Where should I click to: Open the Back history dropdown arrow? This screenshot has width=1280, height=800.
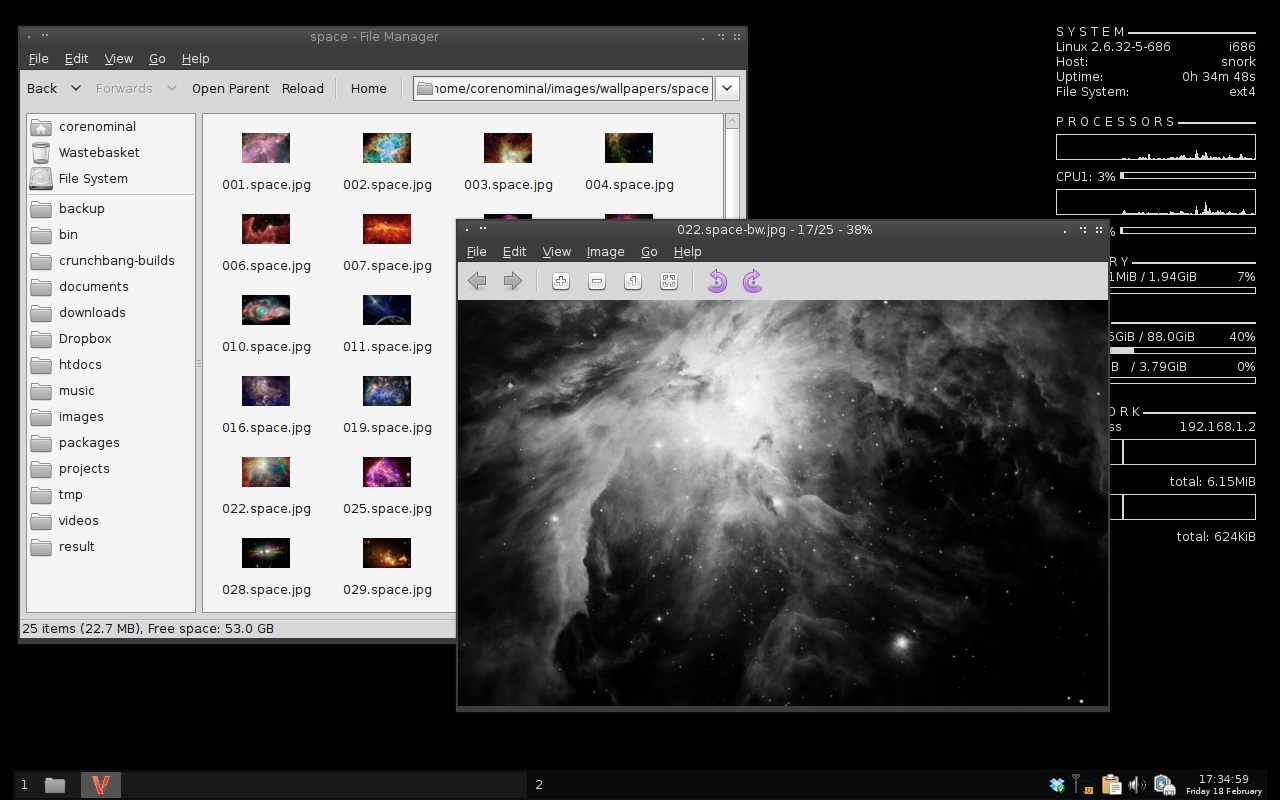tap(76, 88)
